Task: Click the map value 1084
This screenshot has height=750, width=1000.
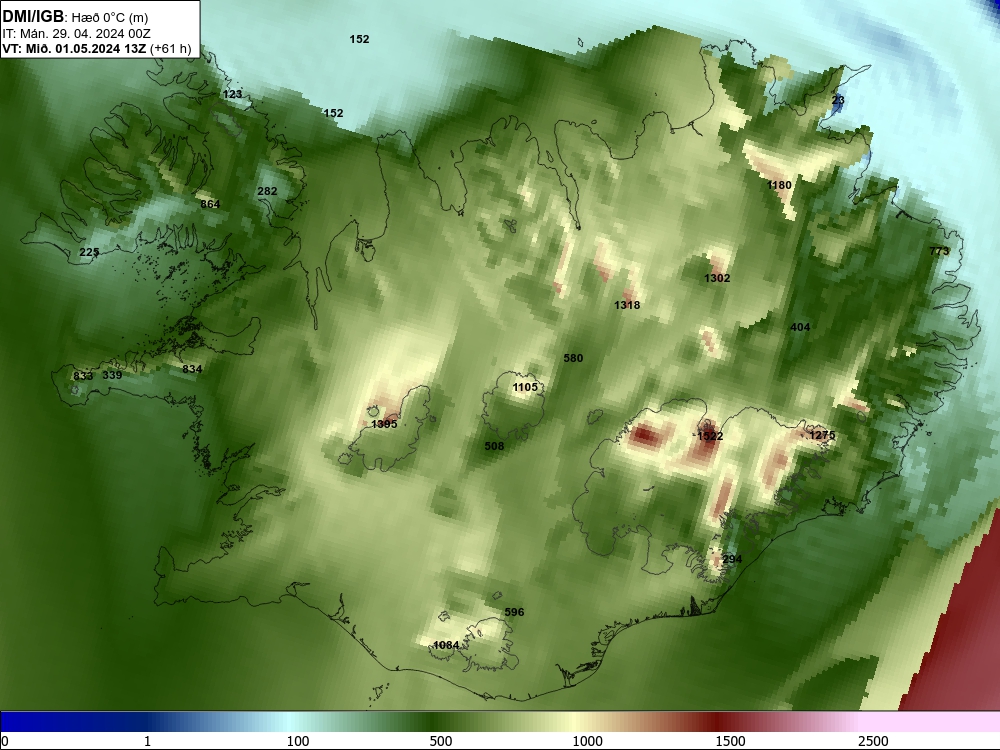Action: tap(446, 645)
